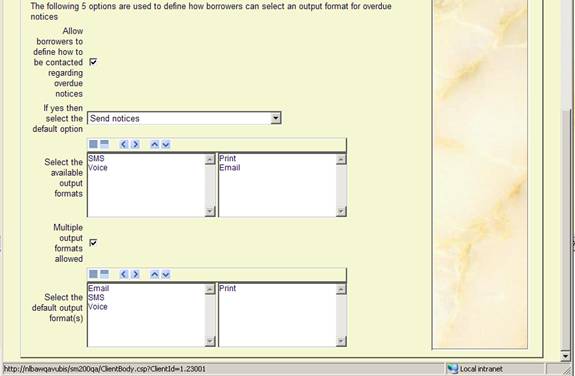Toggle multiple output formats allowed checkbox

(93, 242)
